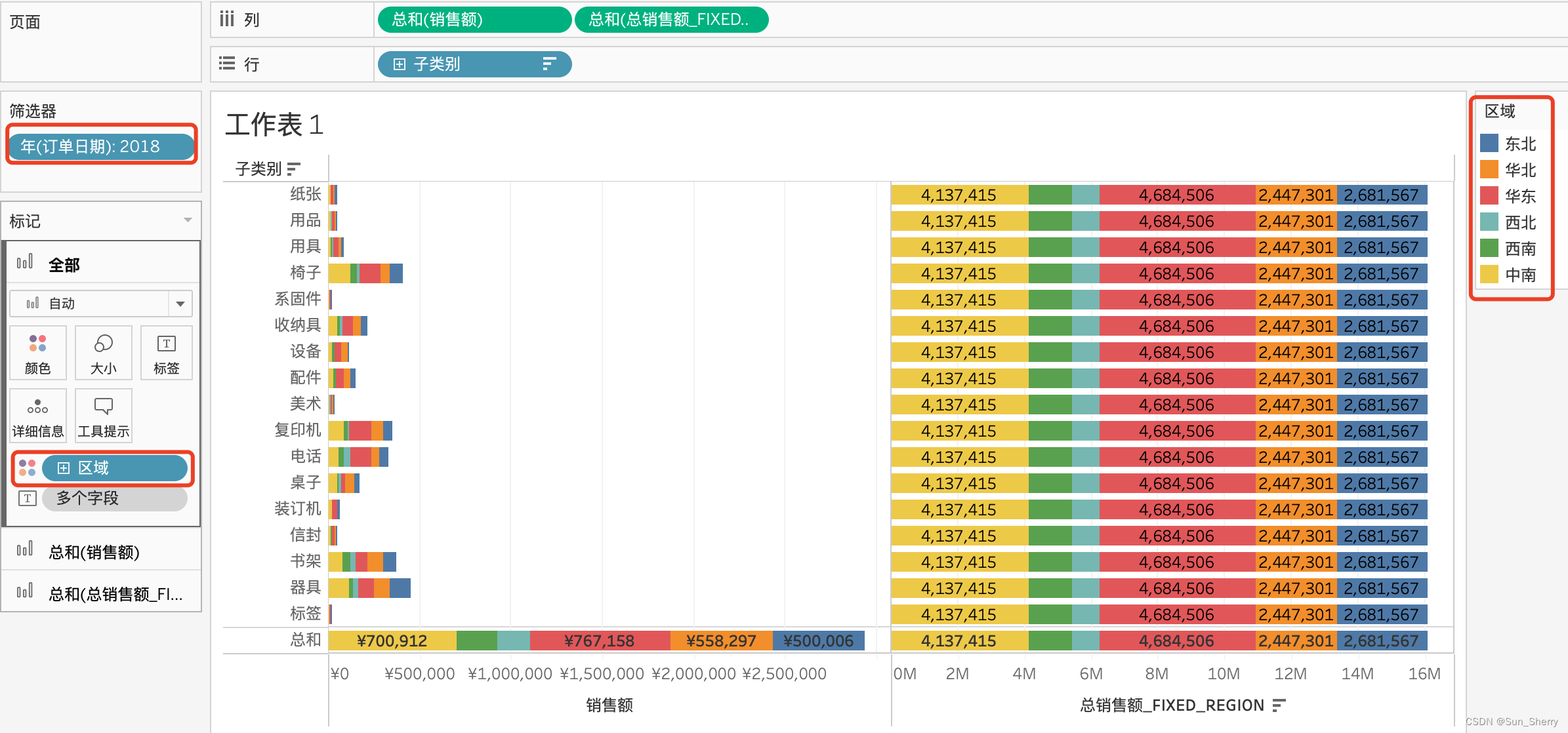Select the 全部 marks tab
This screenshot has height=733, width=1568.
click(x=64, y=265)
